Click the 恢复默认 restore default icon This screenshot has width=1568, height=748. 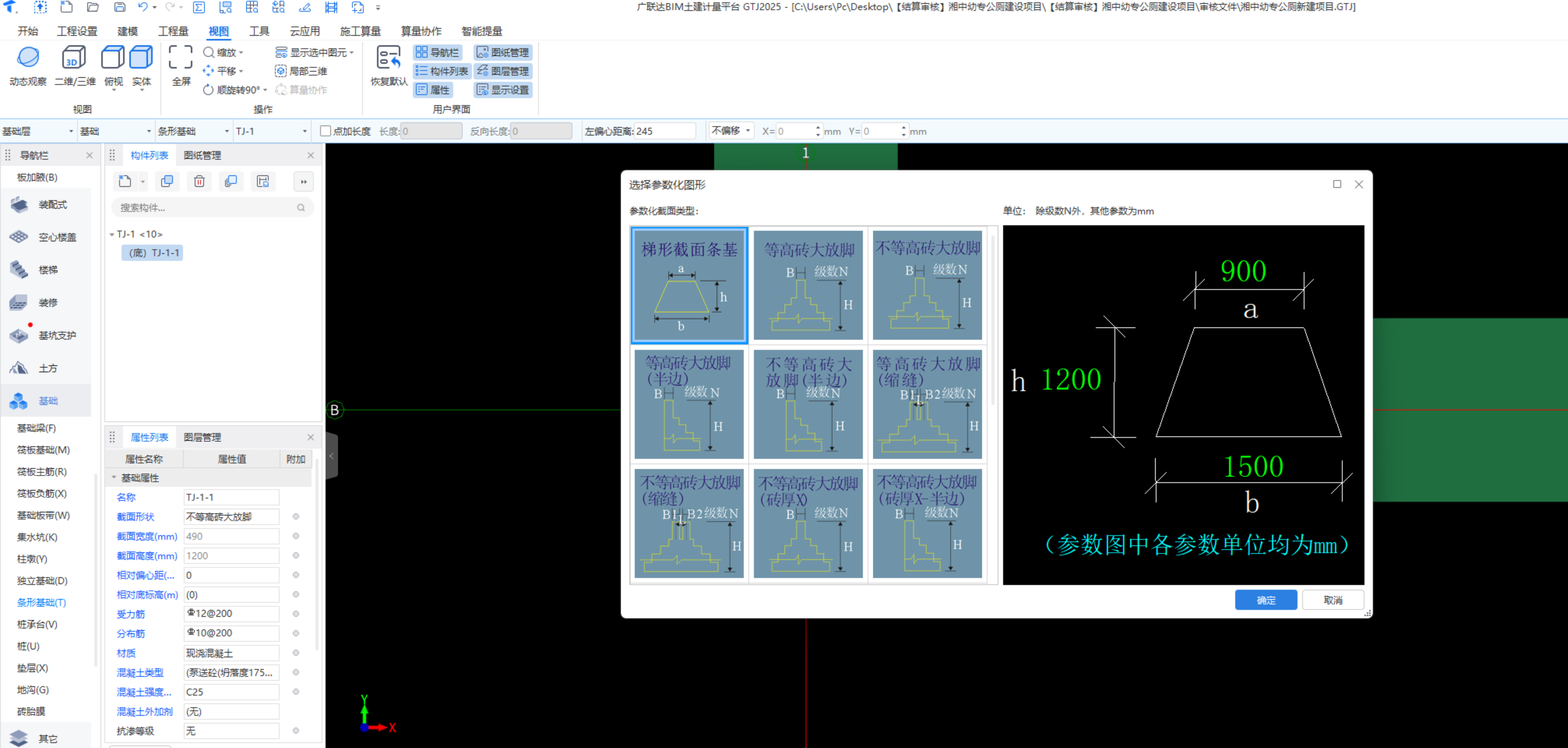click(x=388, y=58)
